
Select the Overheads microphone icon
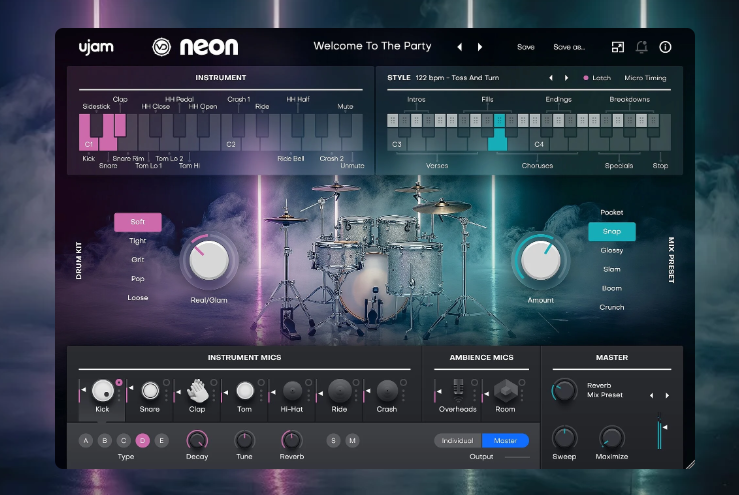coord(458,390)
